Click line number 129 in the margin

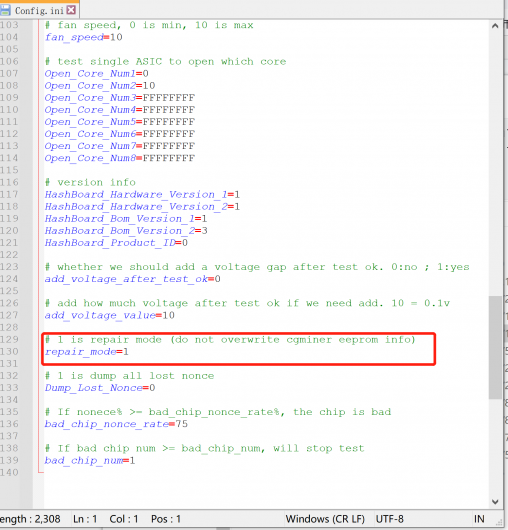[x=9, y=339]
